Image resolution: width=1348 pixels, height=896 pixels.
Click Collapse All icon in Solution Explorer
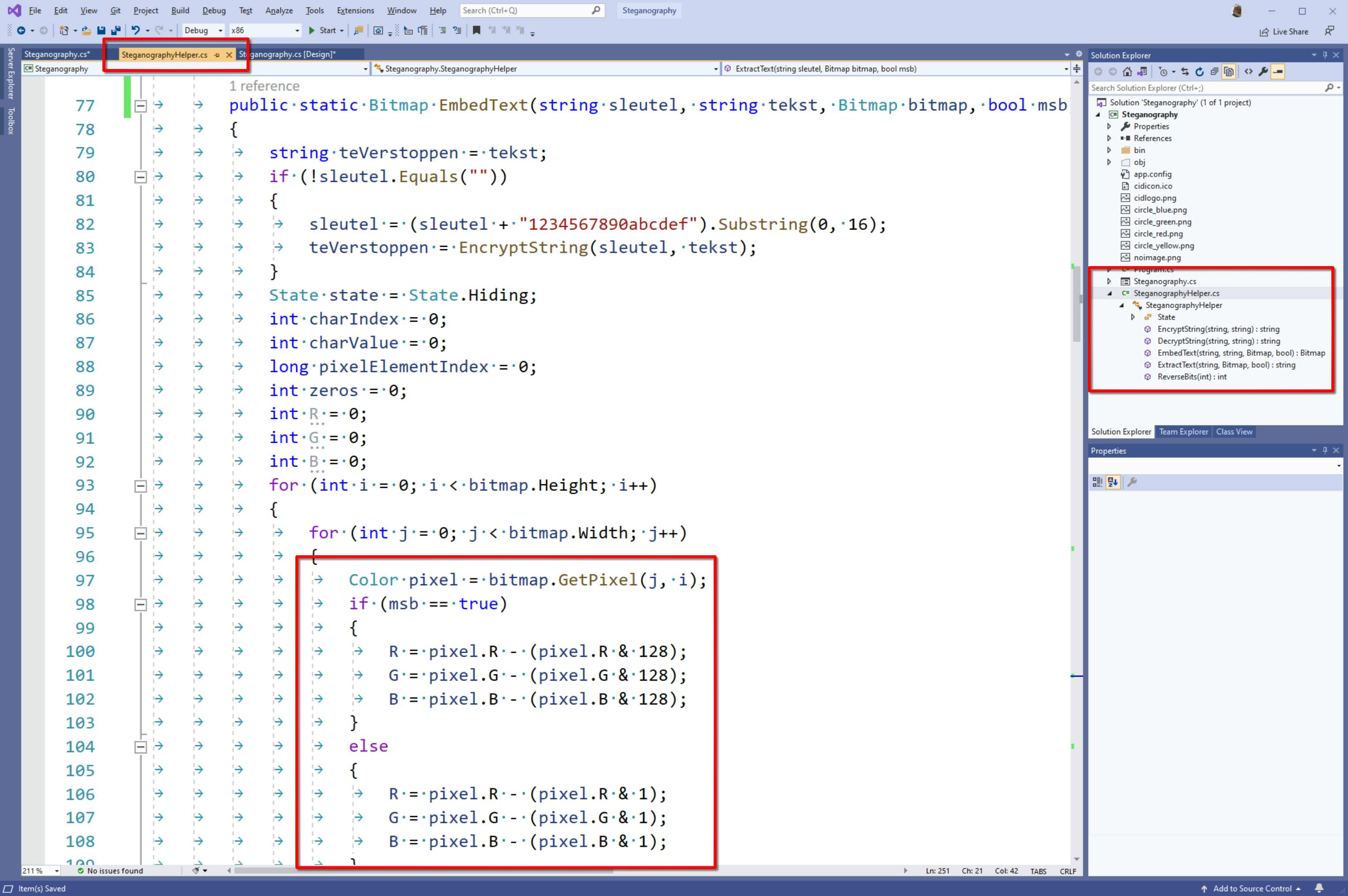click(x=1214, y=72)
